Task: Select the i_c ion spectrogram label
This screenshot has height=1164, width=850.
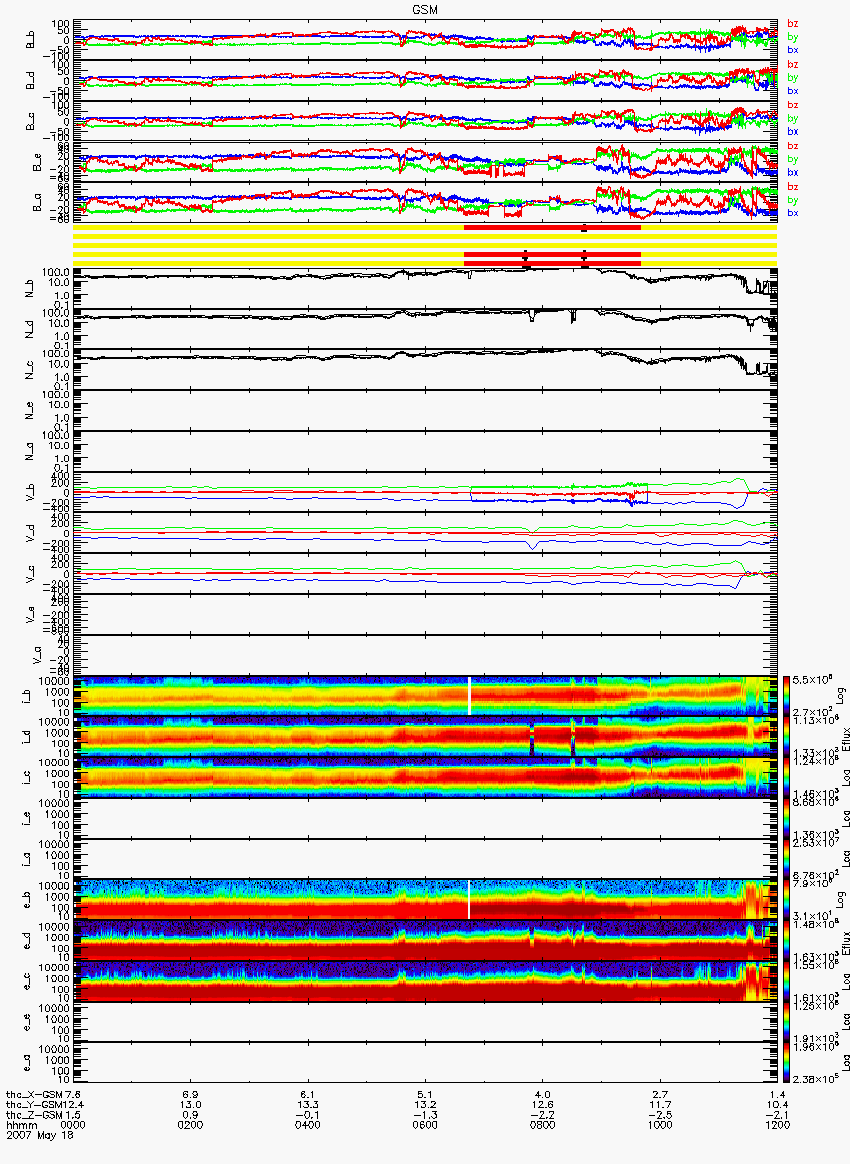Action: (26, 776)
